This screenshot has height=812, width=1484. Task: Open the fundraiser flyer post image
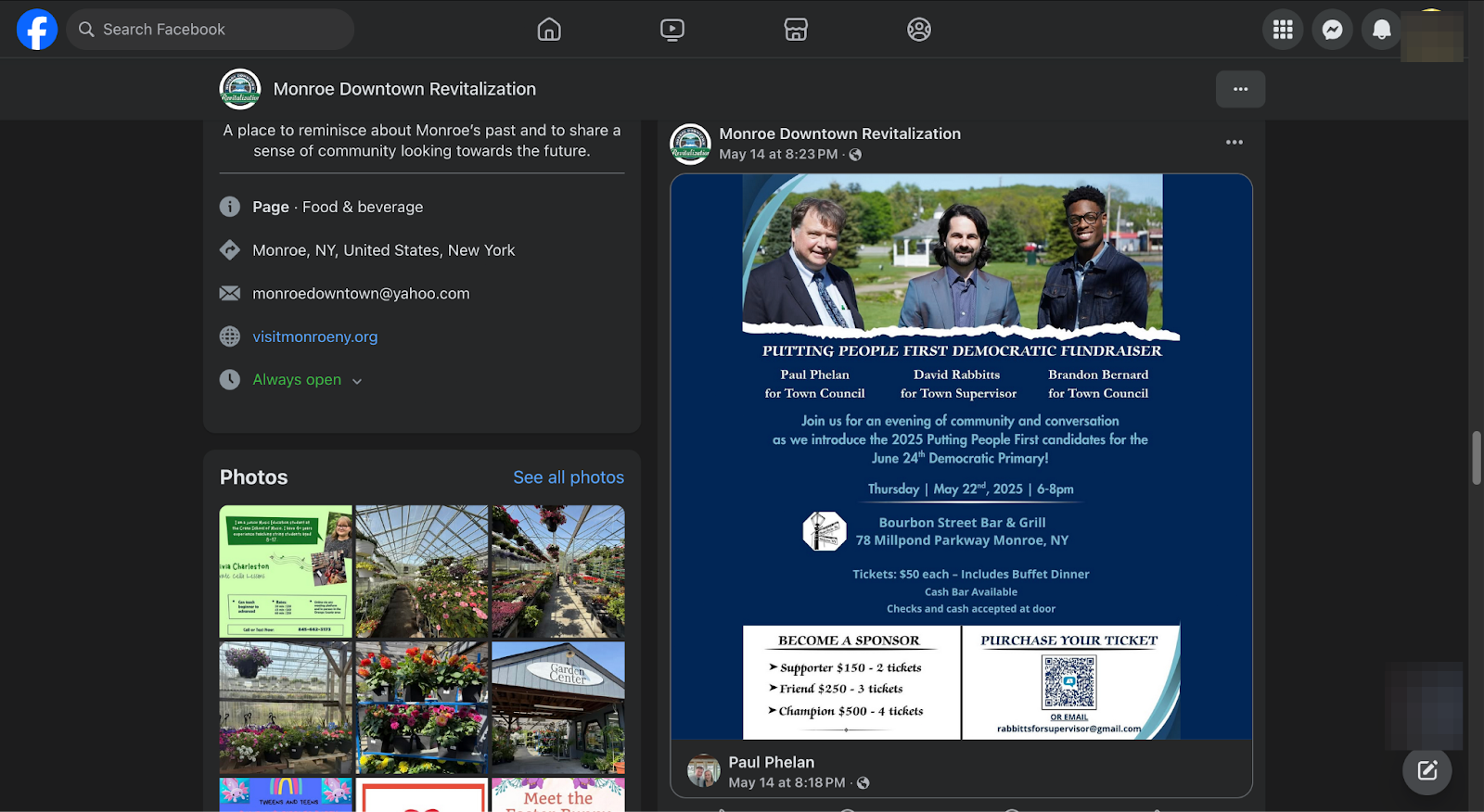point(961,456)
